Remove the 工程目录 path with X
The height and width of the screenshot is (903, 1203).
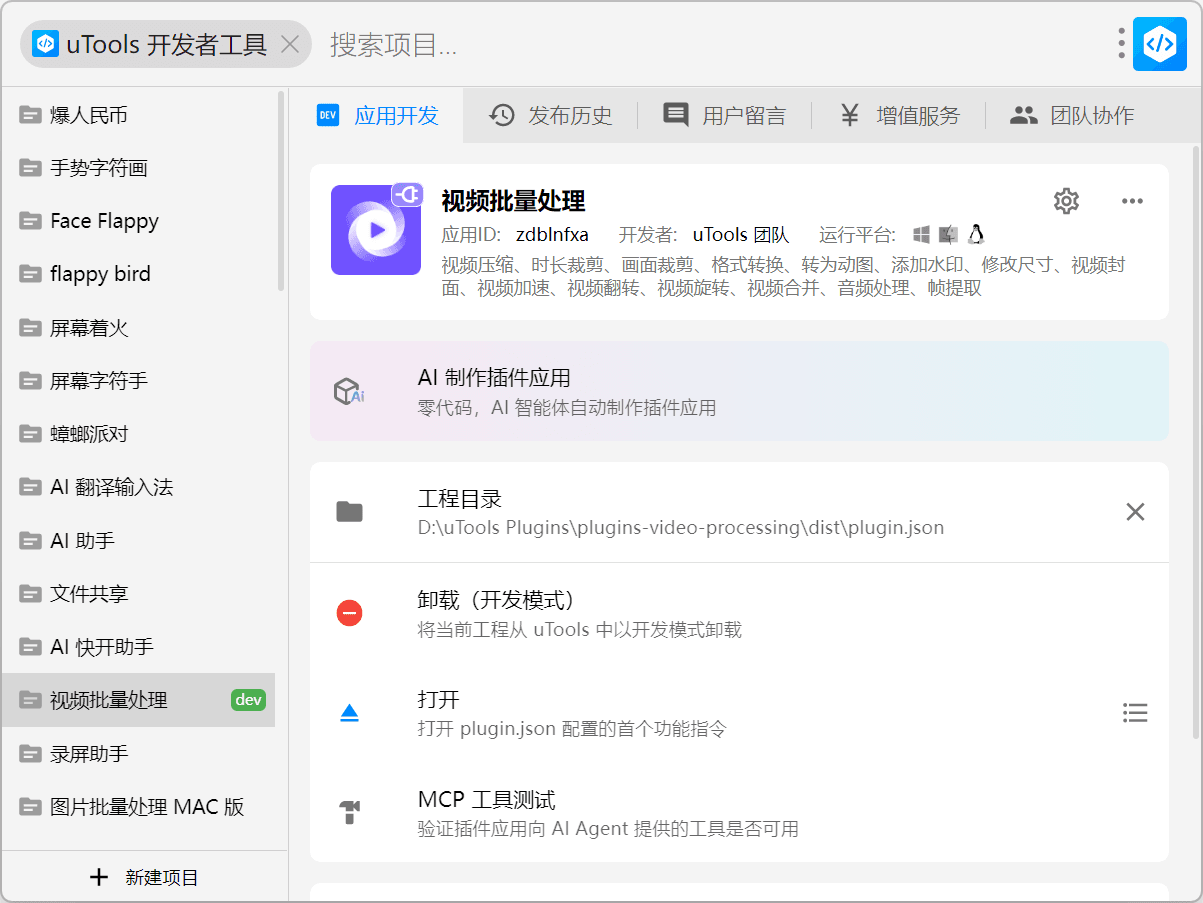click(x=1135, y=512)
